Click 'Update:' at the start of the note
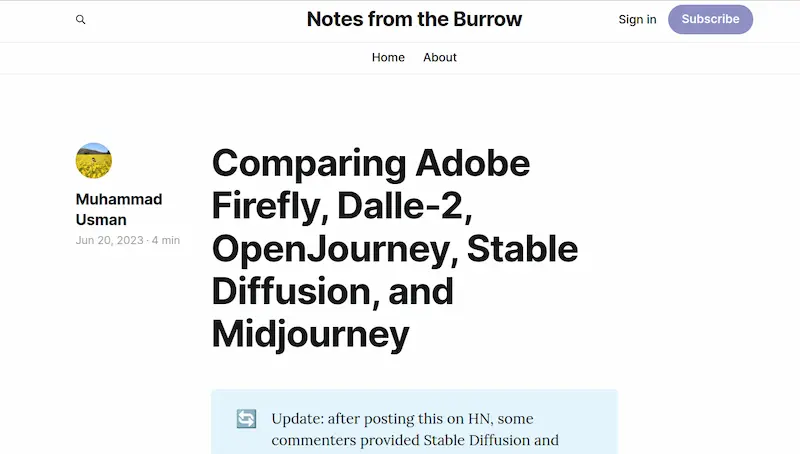 click(297, 419)
